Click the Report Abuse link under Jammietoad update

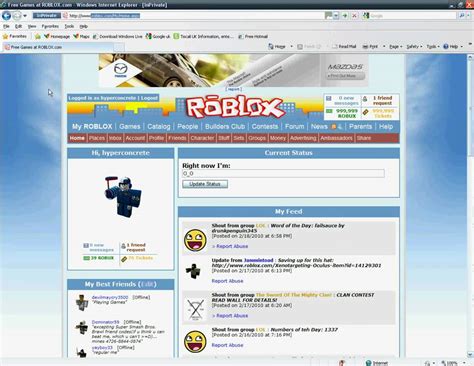(227, 281)
